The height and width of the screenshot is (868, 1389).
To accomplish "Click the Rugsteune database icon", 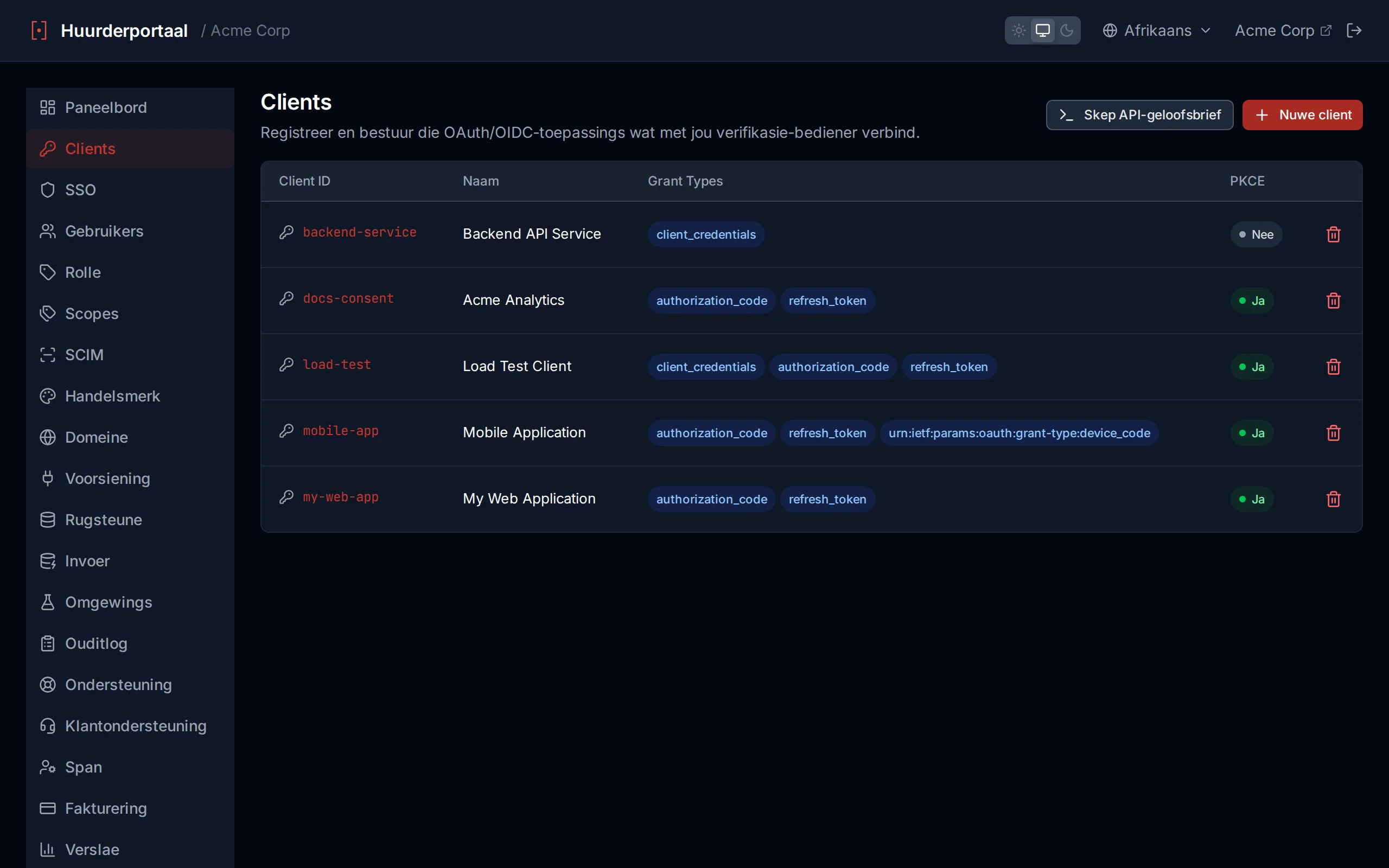I will click(x=48, y=520).
